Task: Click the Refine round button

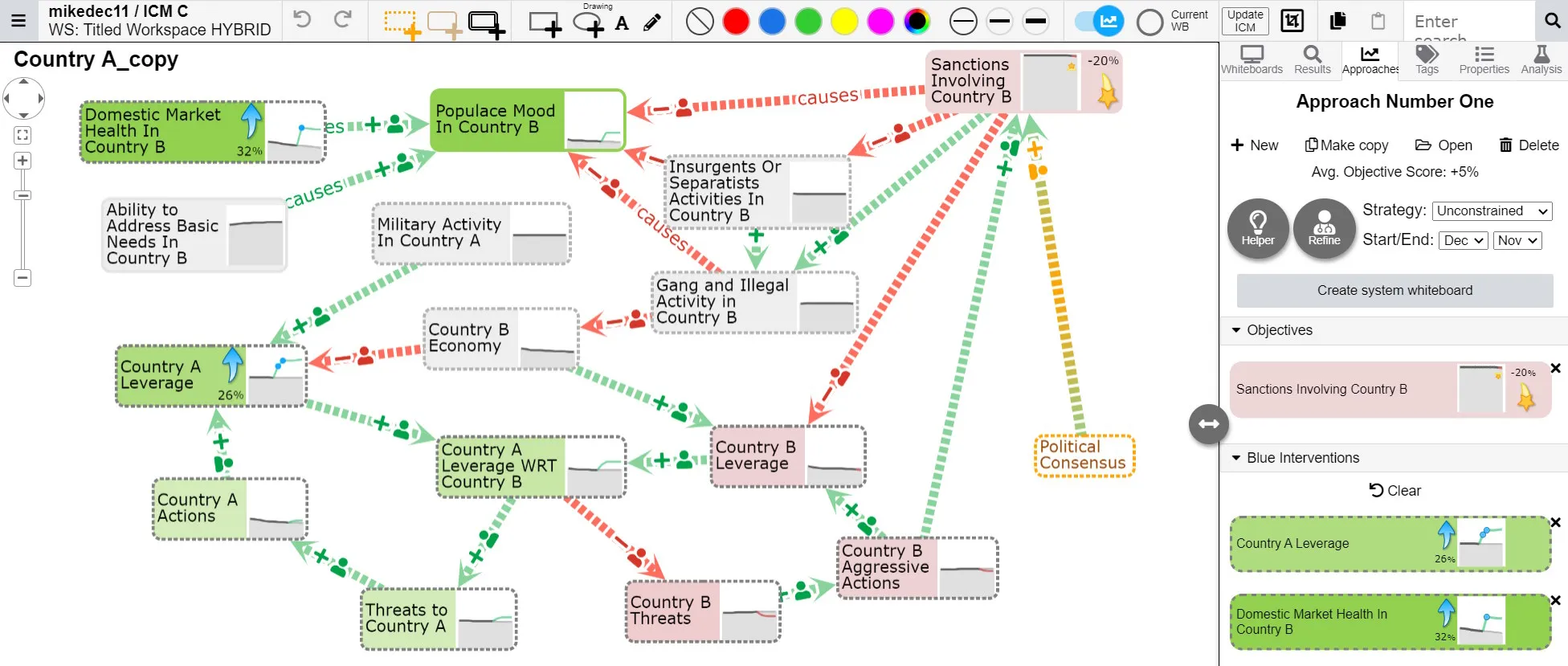Action: tap(1324, 229)
